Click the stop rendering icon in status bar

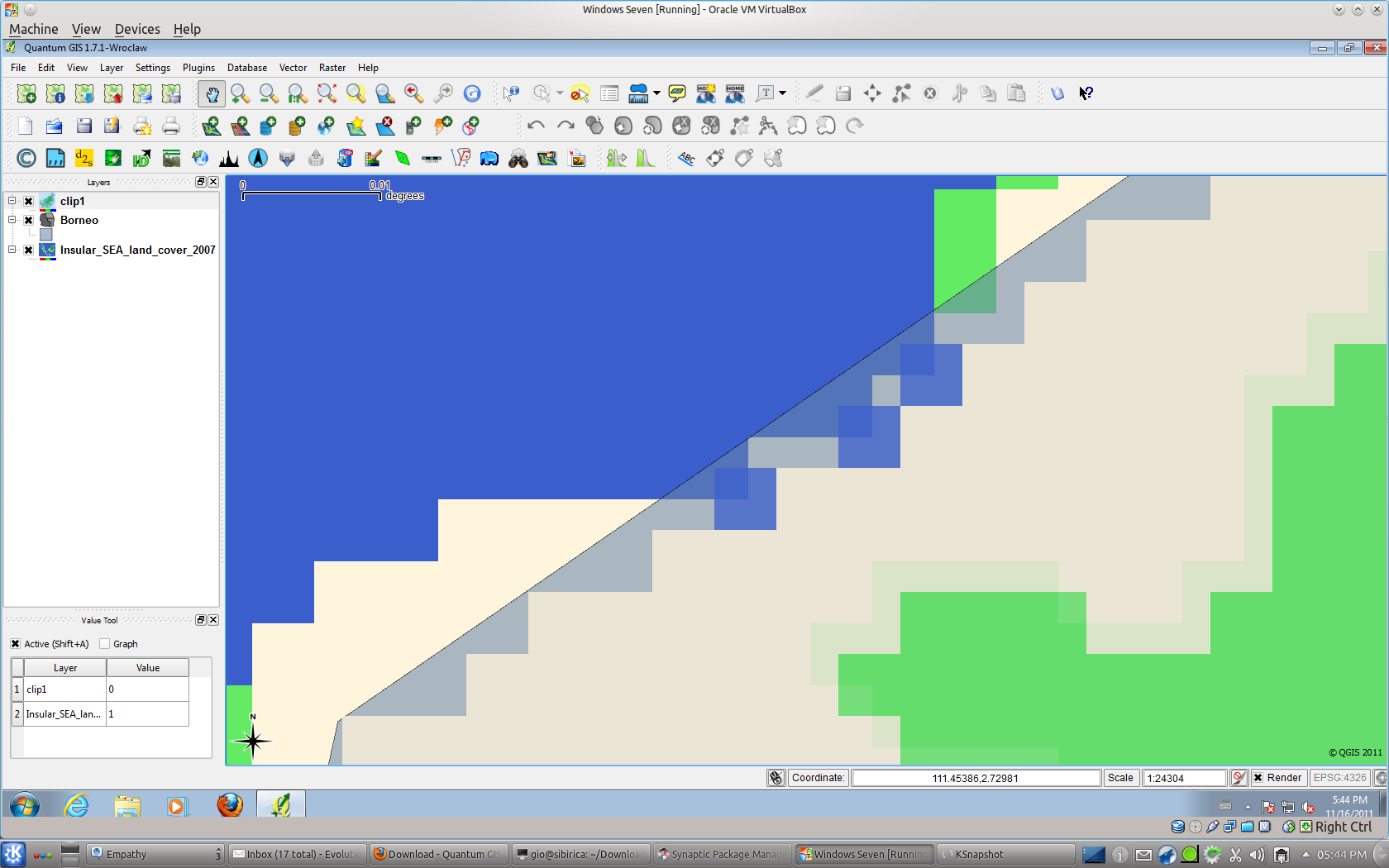pos(1239,778)
